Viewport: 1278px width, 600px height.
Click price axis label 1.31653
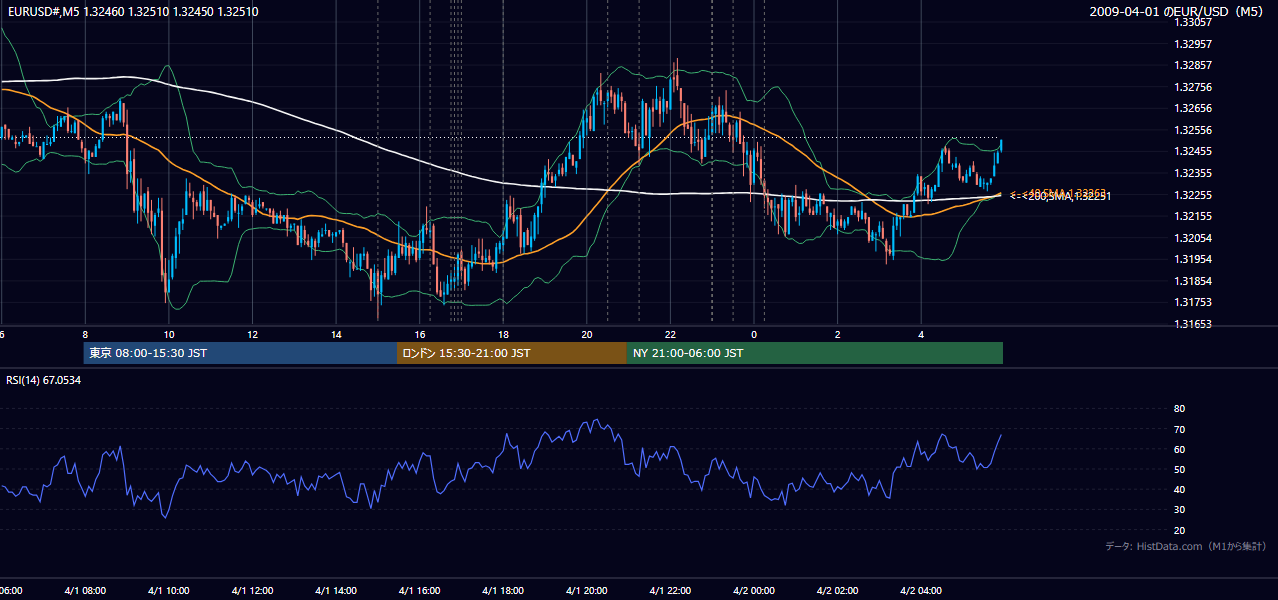1193,324
